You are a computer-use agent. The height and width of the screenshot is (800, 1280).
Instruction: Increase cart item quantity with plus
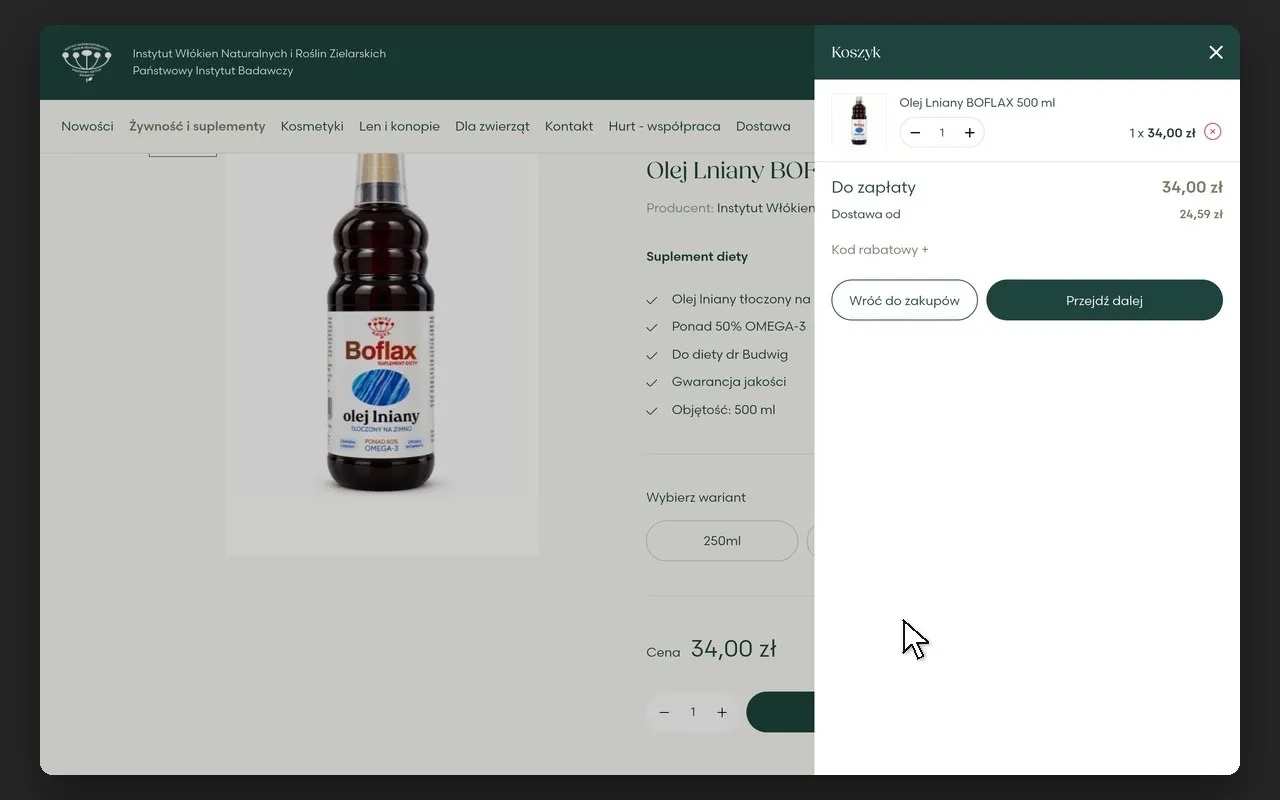tap(969, 132)
